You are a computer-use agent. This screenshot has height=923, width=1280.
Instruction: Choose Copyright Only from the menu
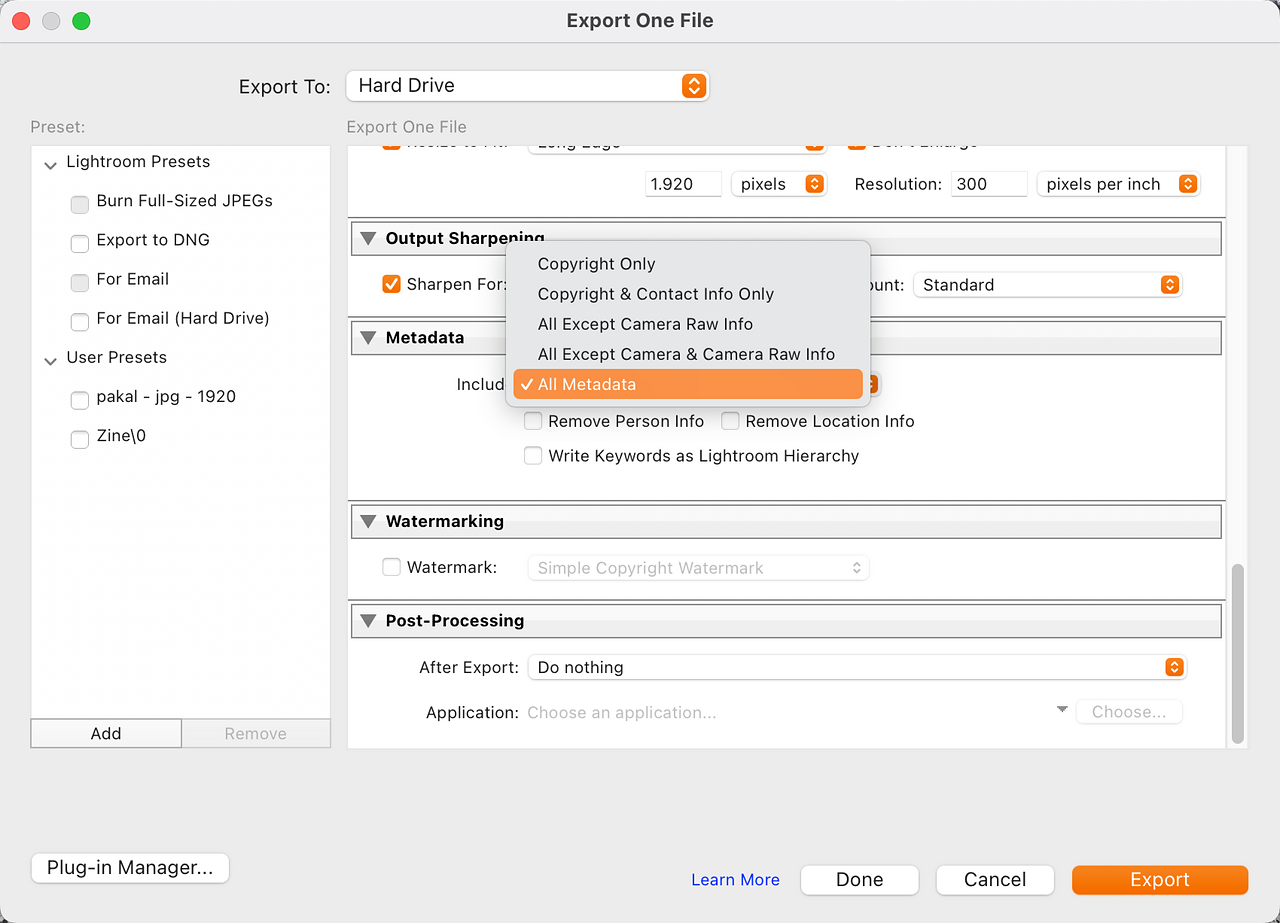(596, 264)
